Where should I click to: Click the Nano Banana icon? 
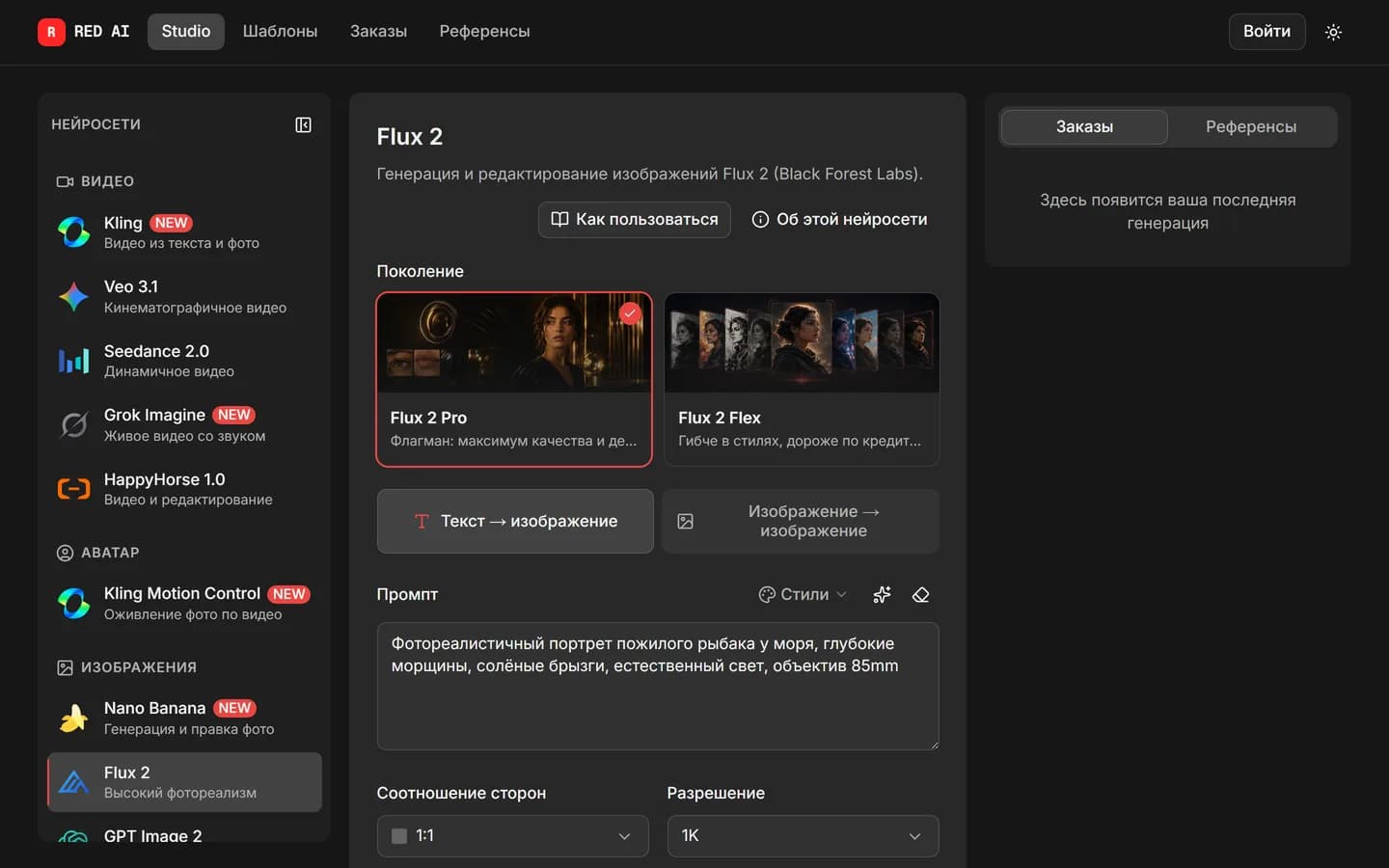coord(73,718)
